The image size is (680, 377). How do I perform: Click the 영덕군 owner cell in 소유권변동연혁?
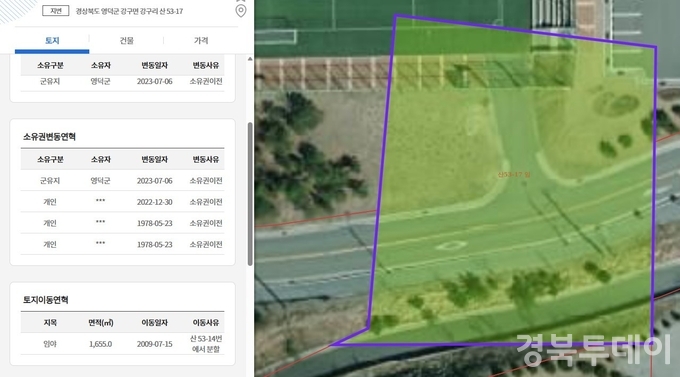(101, 180)
